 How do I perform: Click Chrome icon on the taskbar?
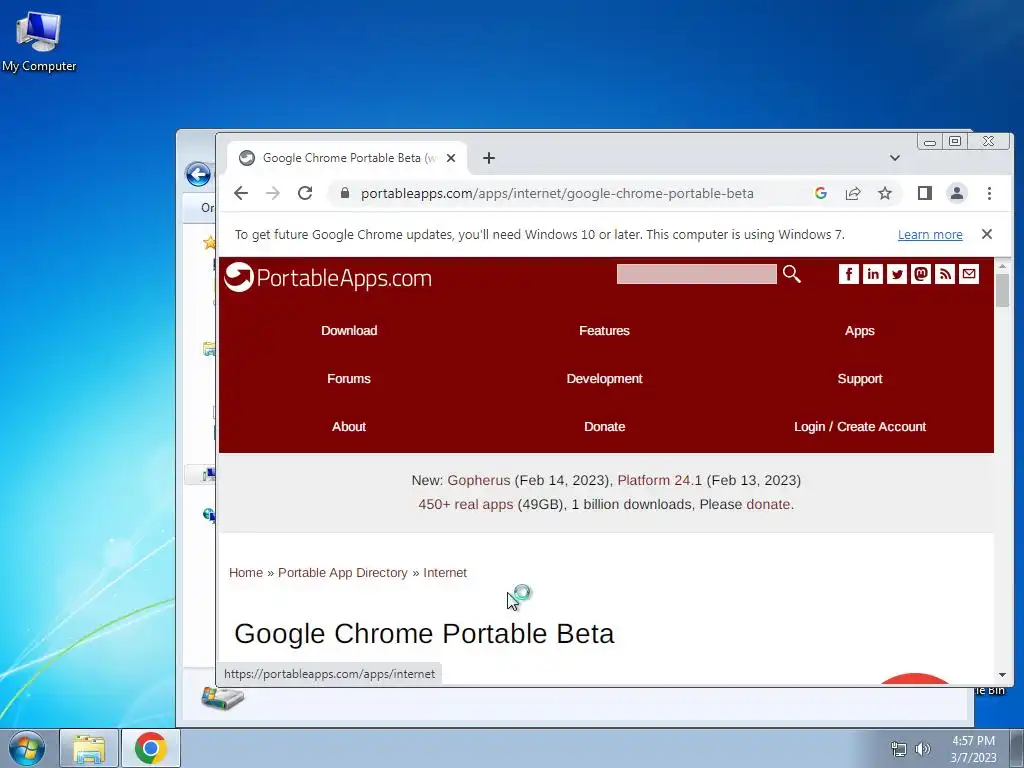pos(150,748)
